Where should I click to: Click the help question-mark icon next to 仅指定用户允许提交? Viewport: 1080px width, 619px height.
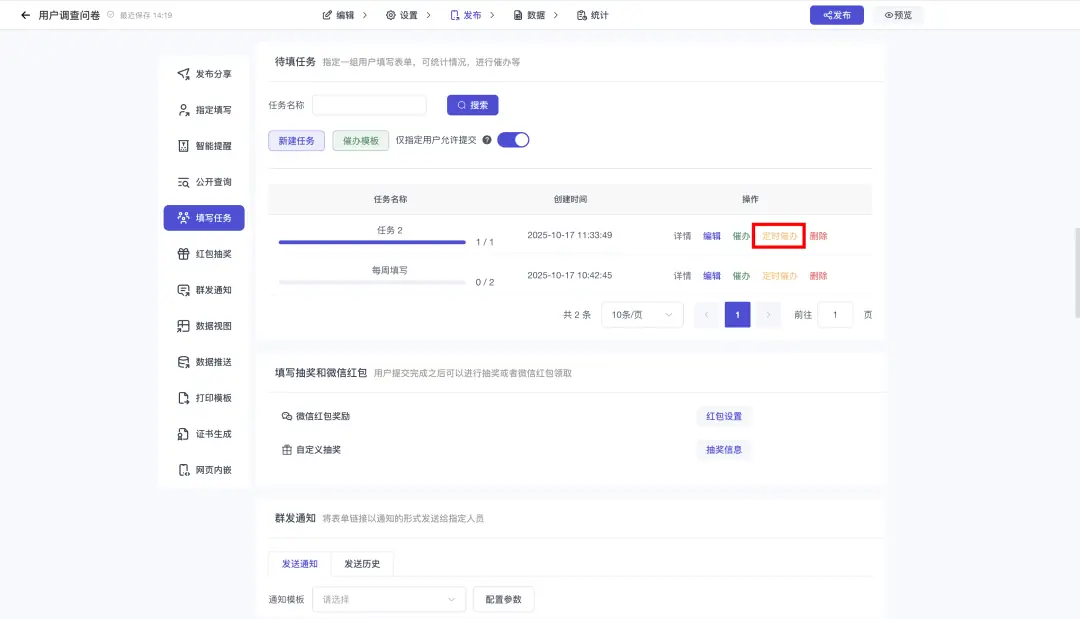487,140
